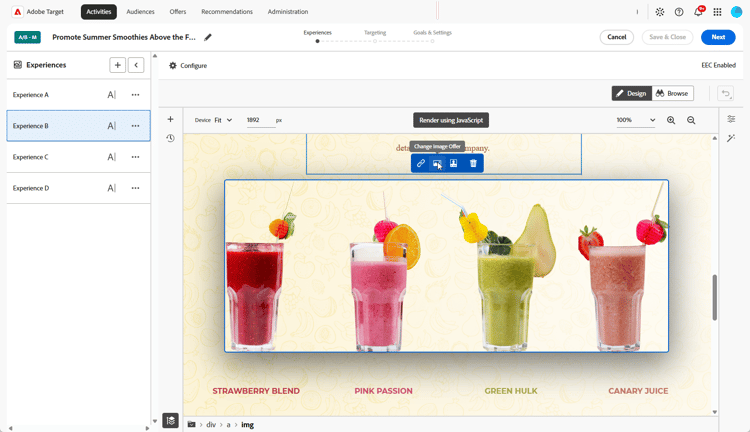Open the Audiences tab
Screen dimensions: 750x432
(140, 11)
